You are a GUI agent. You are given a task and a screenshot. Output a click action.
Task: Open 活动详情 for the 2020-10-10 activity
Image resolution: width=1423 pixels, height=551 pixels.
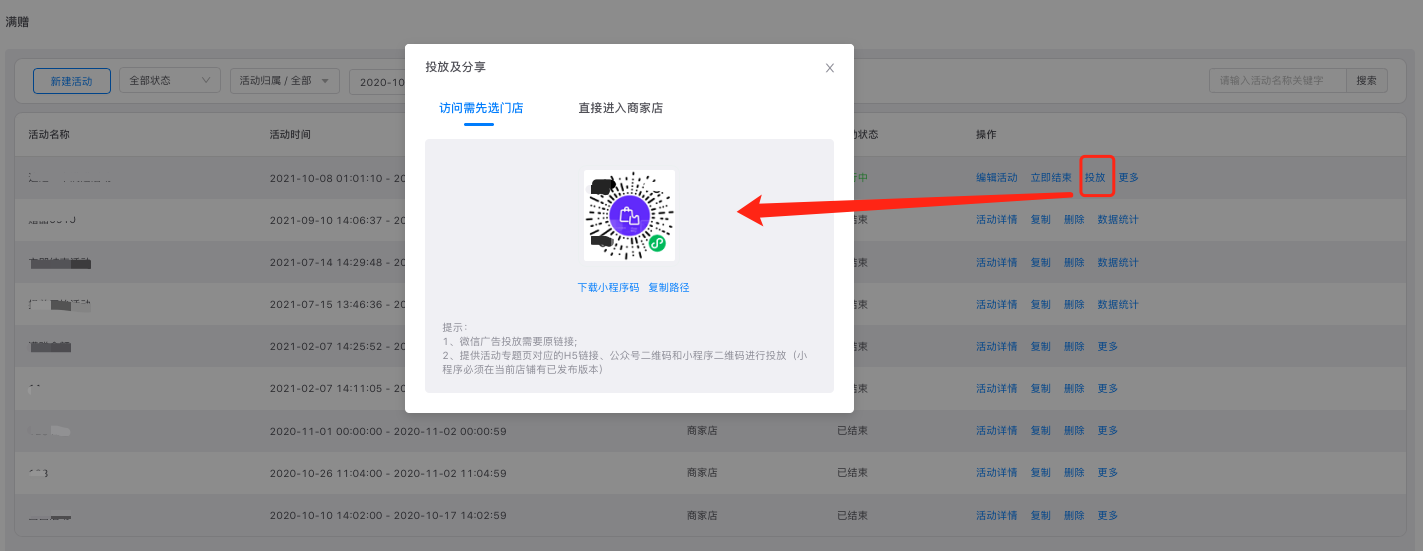point(997,516)
